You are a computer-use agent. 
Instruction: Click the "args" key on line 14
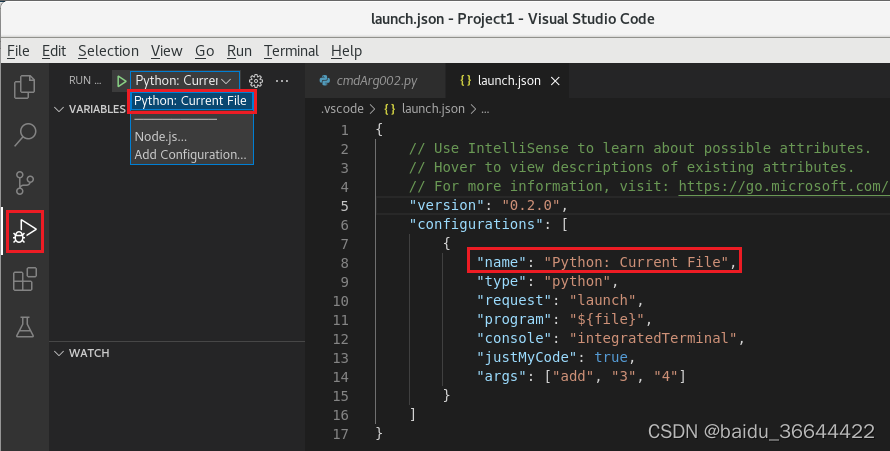[502, 376]
